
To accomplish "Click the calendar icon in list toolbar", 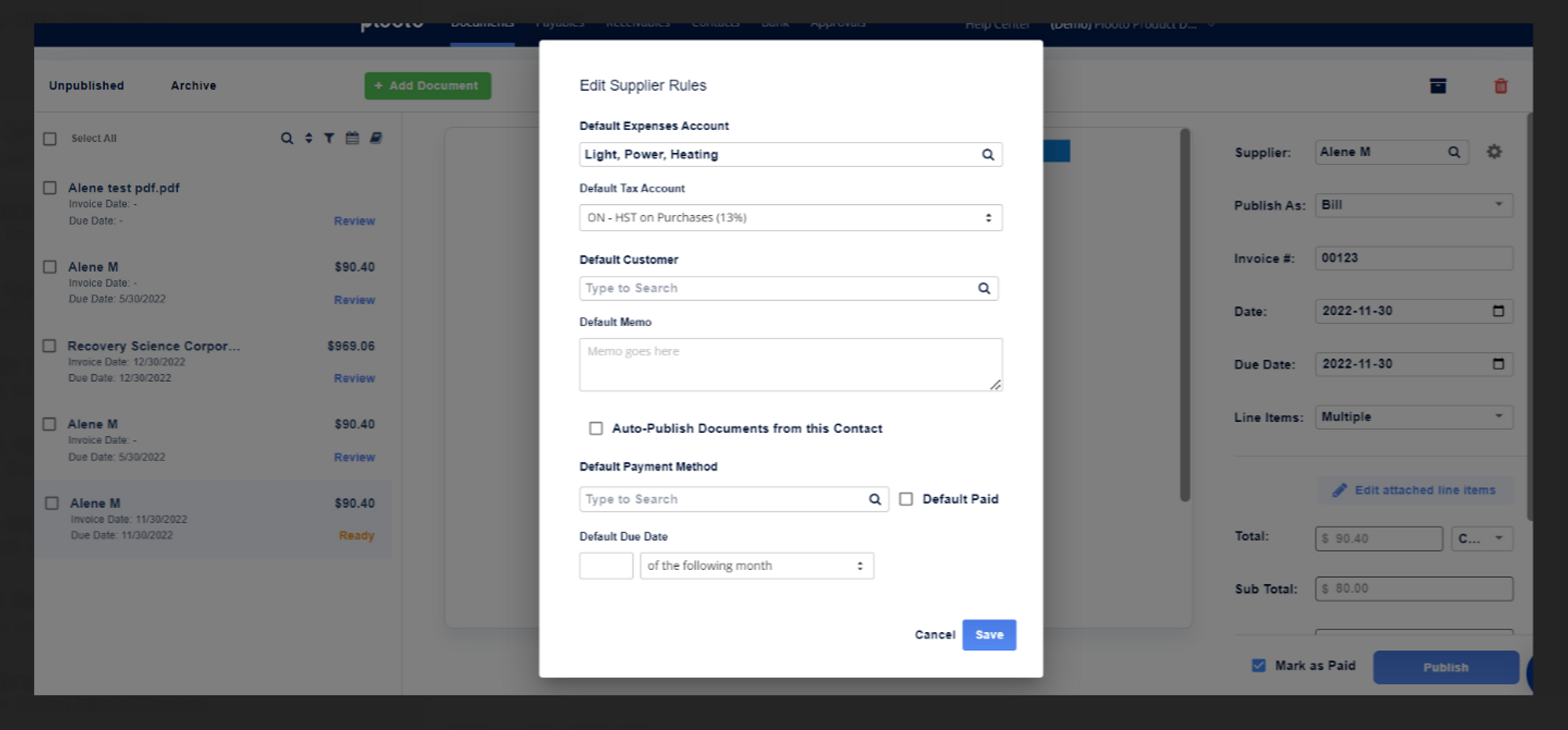I will 352,139.
